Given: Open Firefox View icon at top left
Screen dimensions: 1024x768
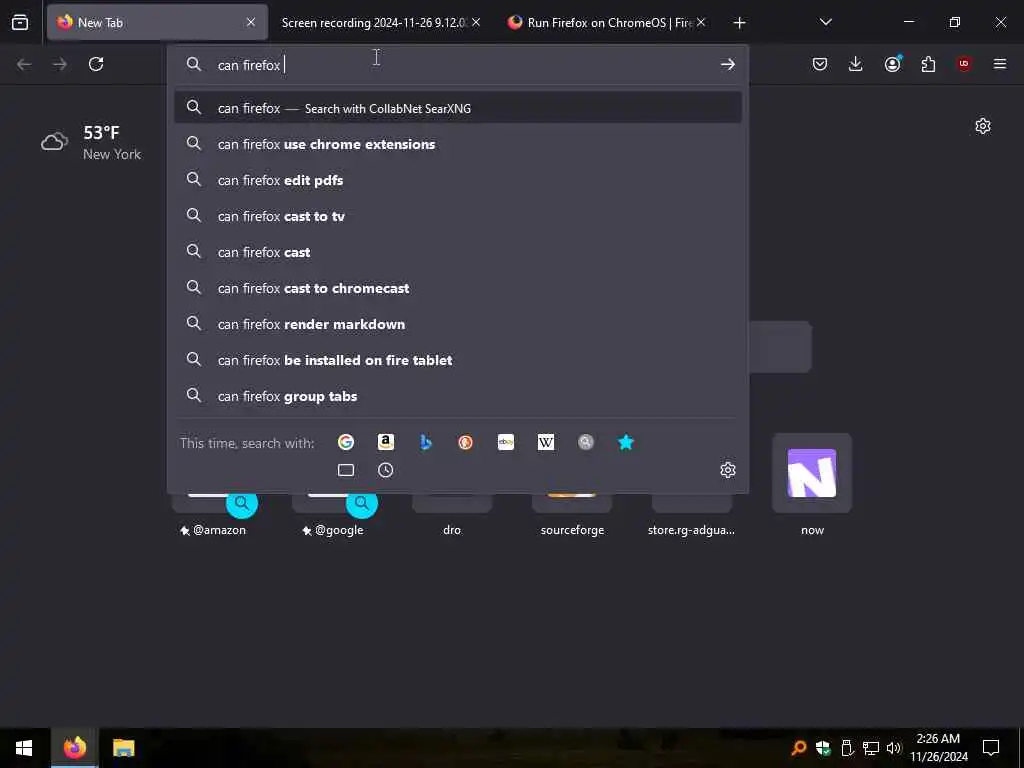Looking at the screenshot, I should click(20, 22).
